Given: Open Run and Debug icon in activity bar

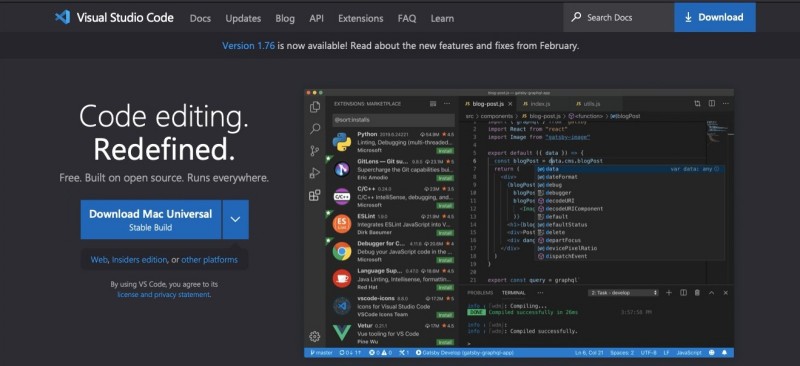Looking at the screenshot, I should (x=315, y=173).
